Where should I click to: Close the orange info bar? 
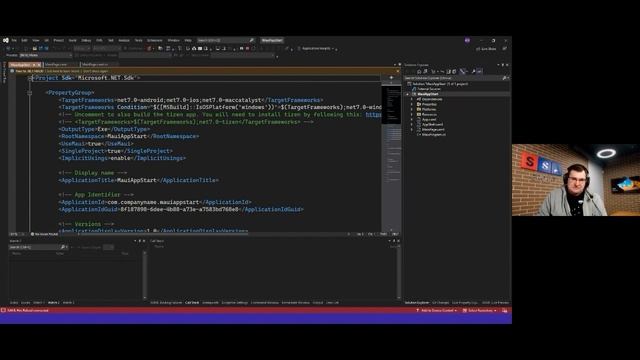[x=398, y=71]
